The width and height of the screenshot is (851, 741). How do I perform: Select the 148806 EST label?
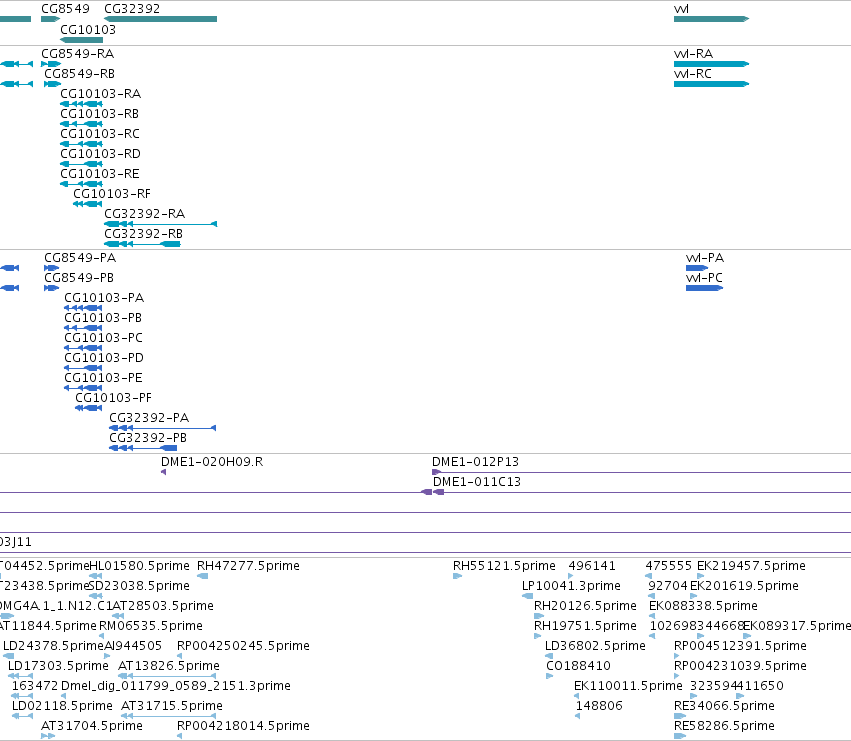pos(599,706)
